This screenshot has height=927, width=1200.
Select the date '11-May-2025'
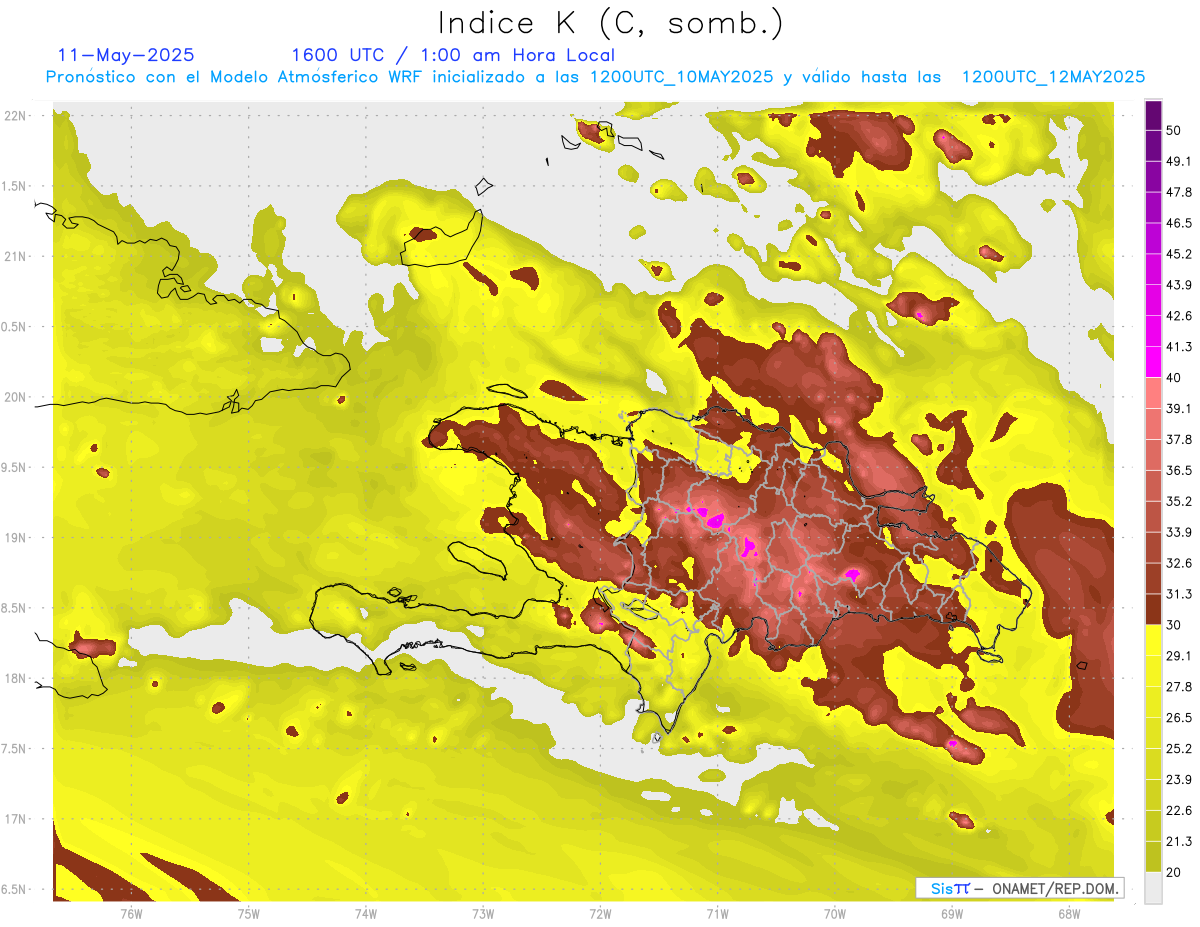click(126, 55)
